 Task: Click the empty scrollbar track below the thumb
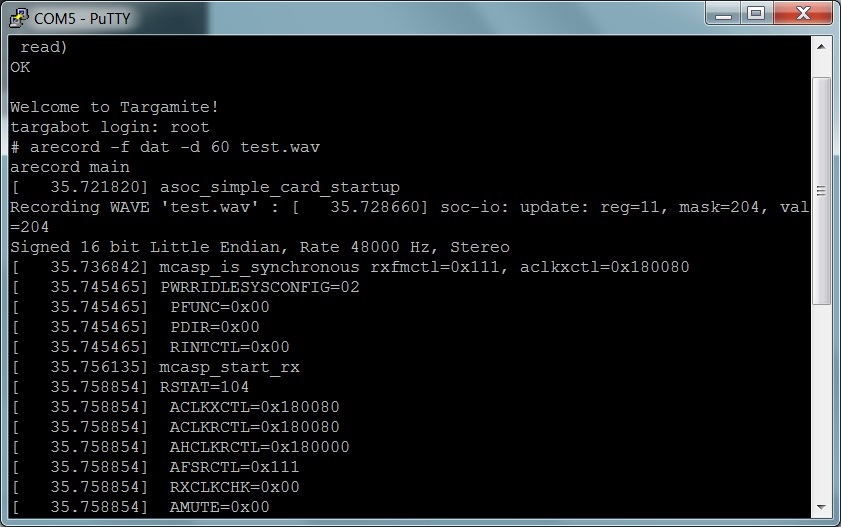[820, 400]
